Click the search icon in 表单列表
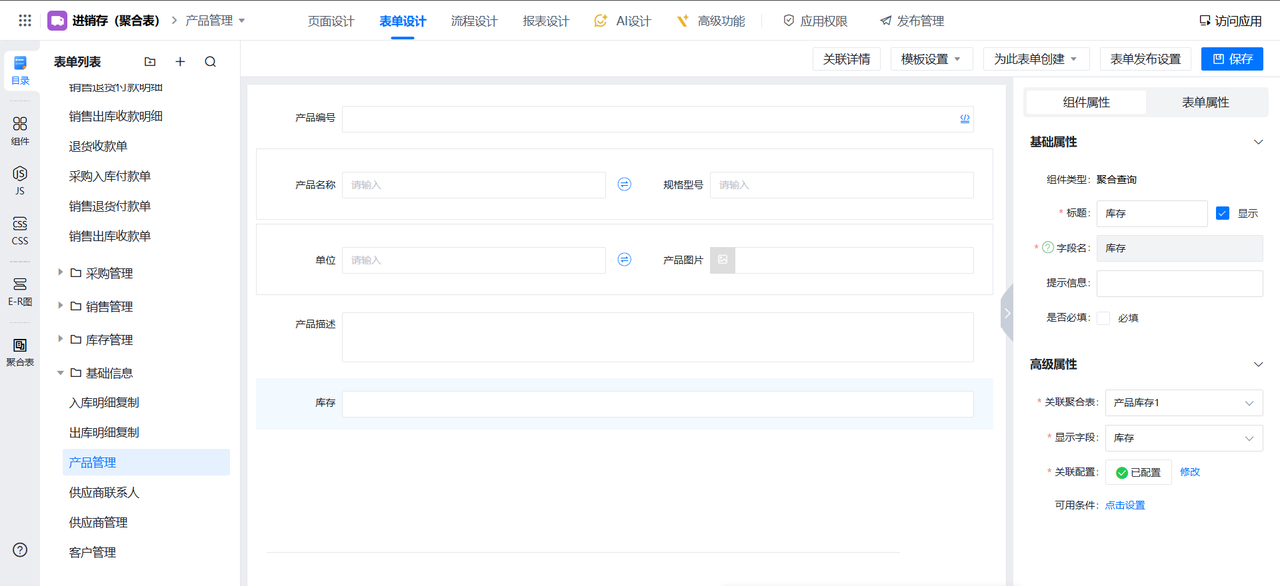Image resolution: width=1280 pixels, height=586 pixels. click(x=210, y=62)
